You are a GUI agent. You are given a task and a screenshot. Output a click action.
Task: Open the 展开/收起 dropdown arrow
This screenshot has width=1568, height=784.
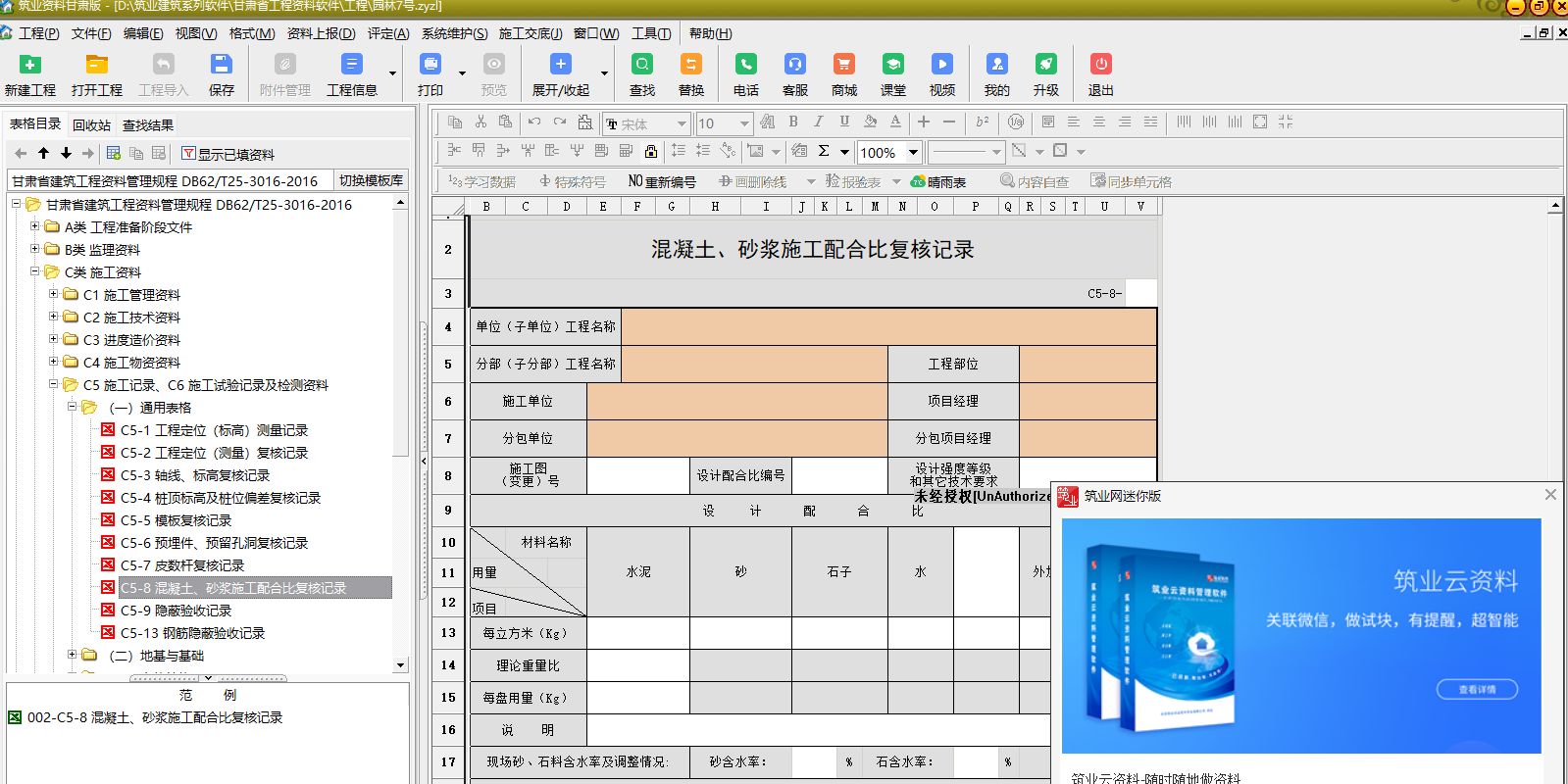(604, 73)
